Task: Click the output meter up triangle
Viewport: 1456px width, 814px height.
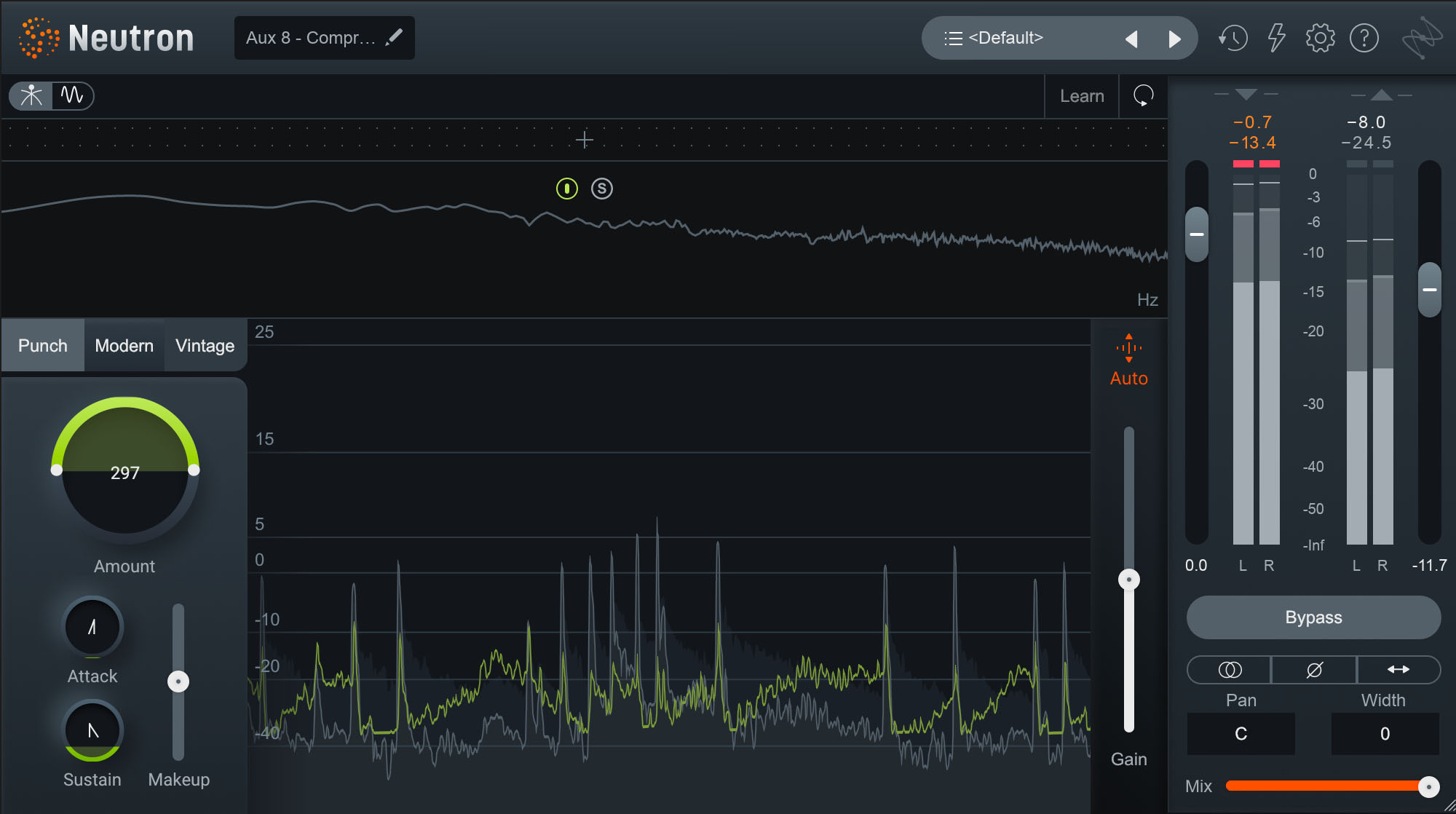Action: coord(1381,95)
